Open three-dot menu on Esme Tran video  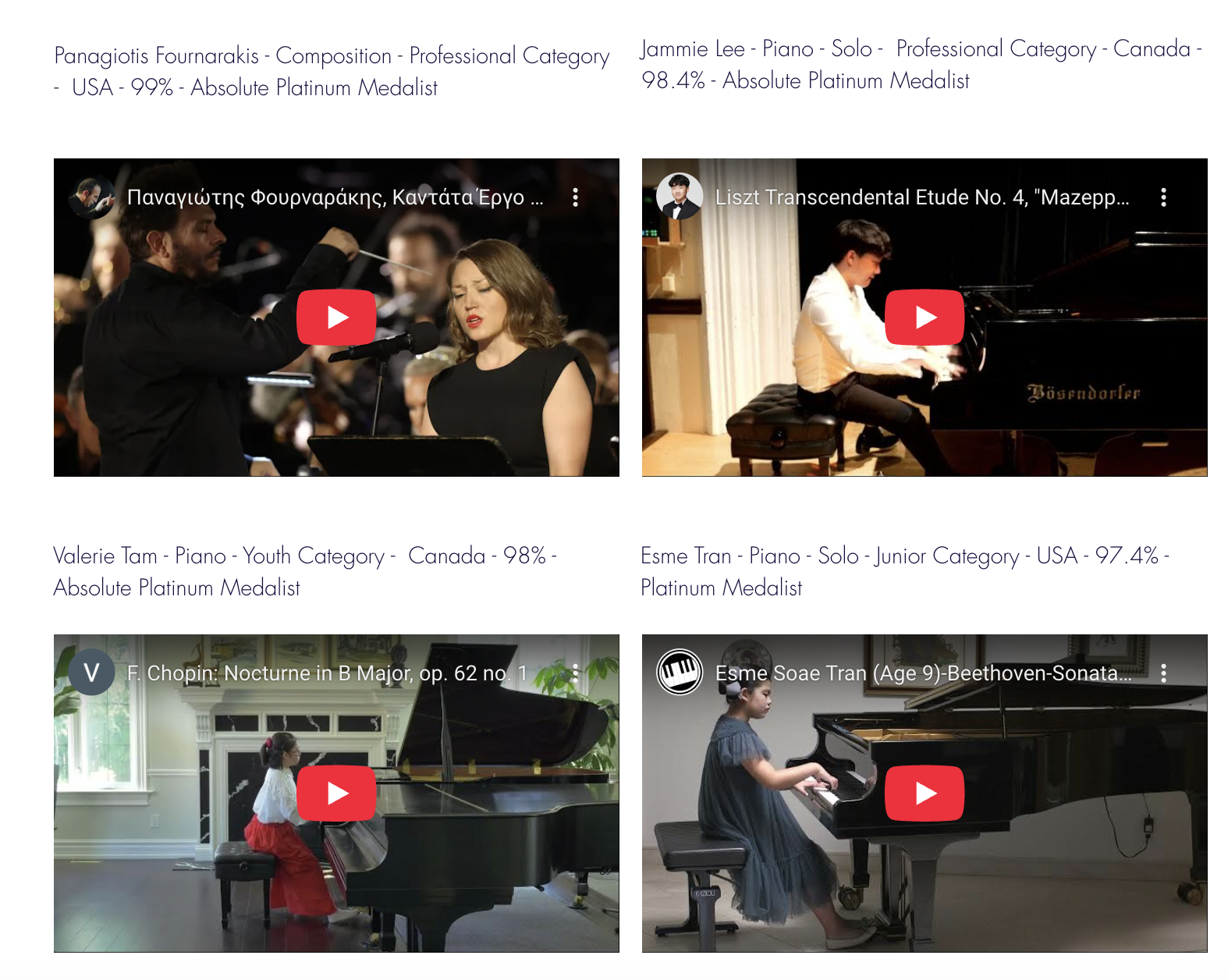(x=1163, y=673)
